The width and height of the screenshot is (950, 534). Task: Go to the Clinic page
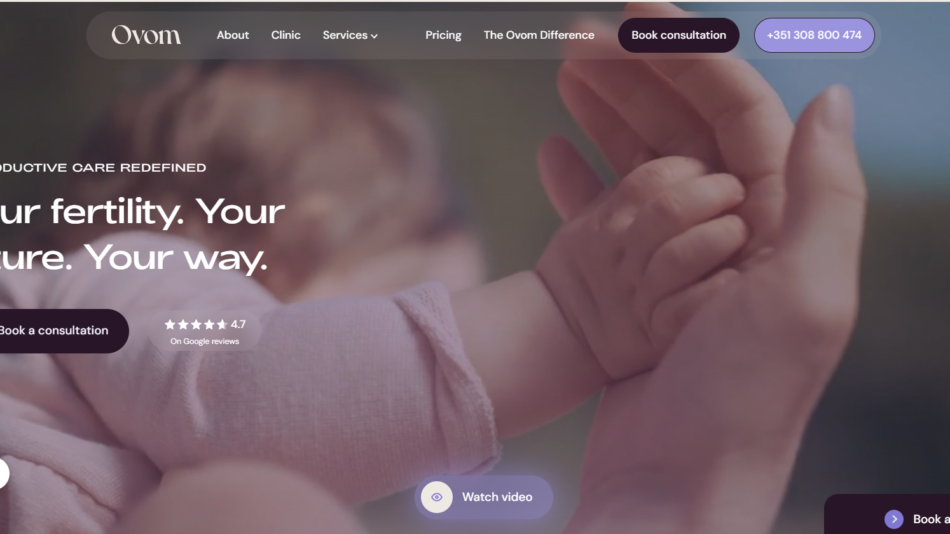(x=285, y=35)
